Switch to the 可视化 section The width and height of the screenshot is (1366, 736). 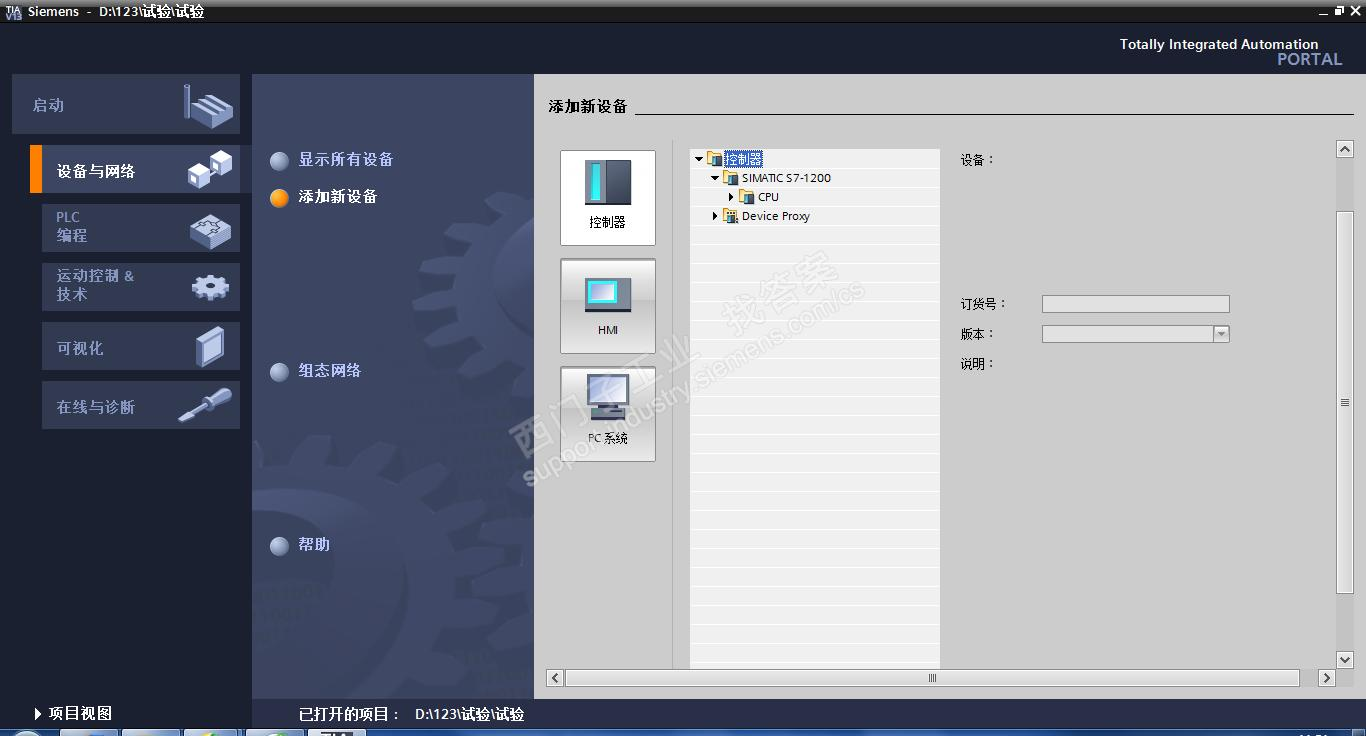tap(141, 346)
